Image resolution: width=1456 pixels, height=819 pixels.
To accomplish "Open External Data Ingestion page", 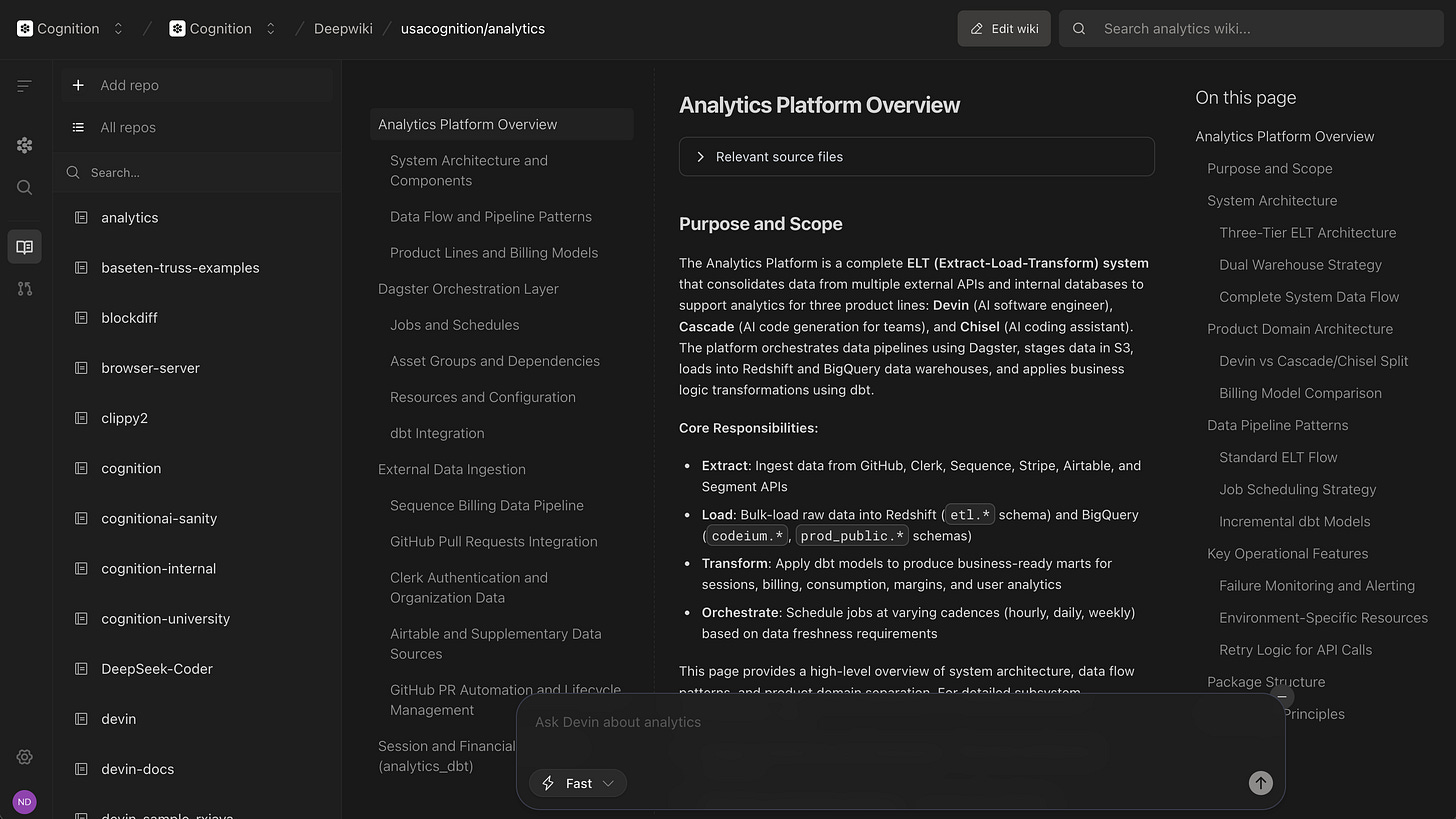I will 452,469.
